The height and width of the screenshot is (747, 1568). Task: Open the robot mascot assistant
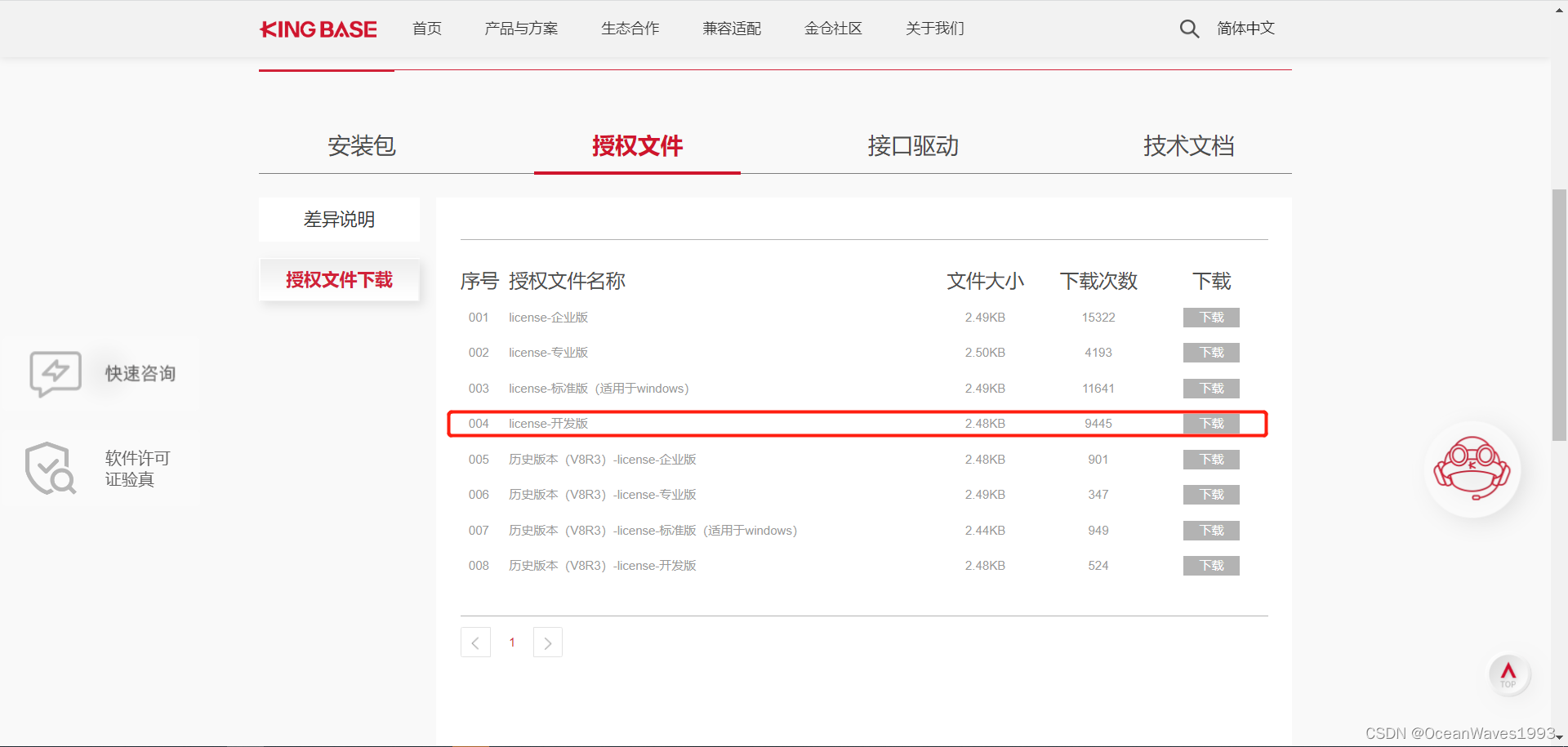click(x=1472, y=469)
